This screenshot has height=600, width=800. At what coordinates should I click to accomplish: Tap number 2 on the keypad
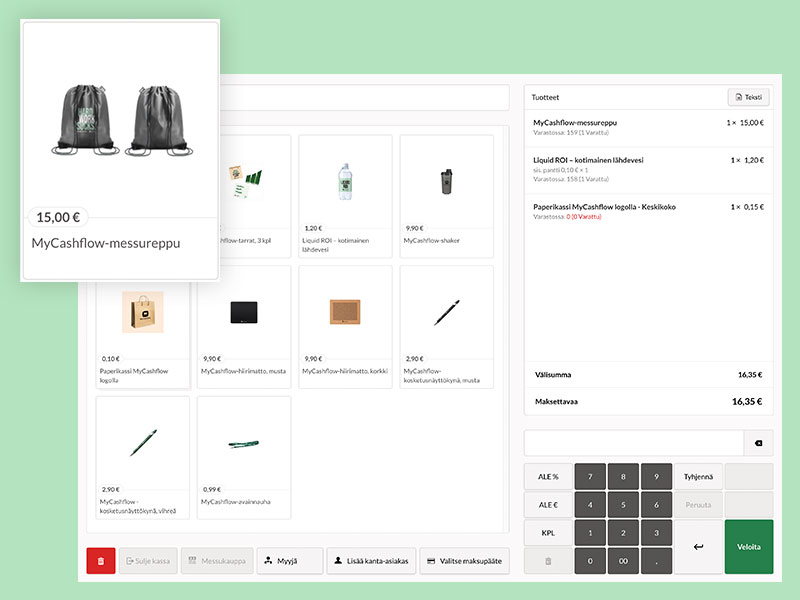623,533
